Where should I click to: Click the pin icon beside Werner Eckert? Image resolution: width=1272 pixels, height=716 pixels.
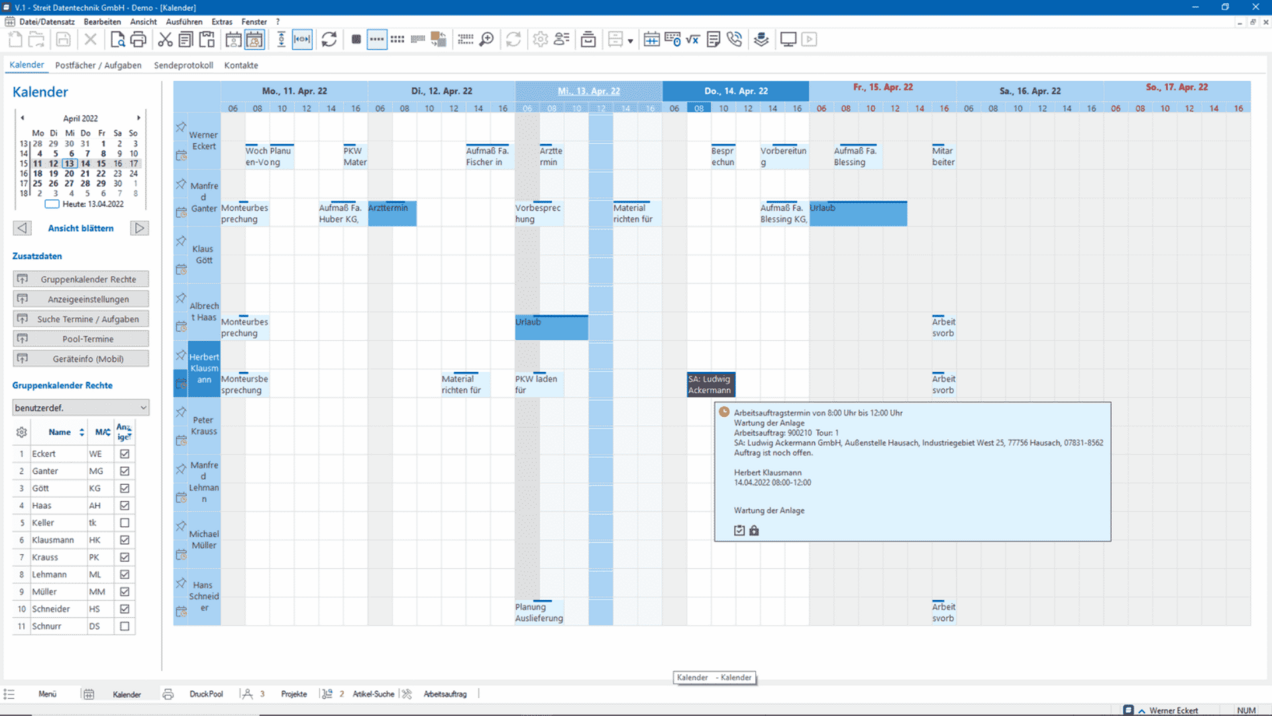(x=181, y=127)
